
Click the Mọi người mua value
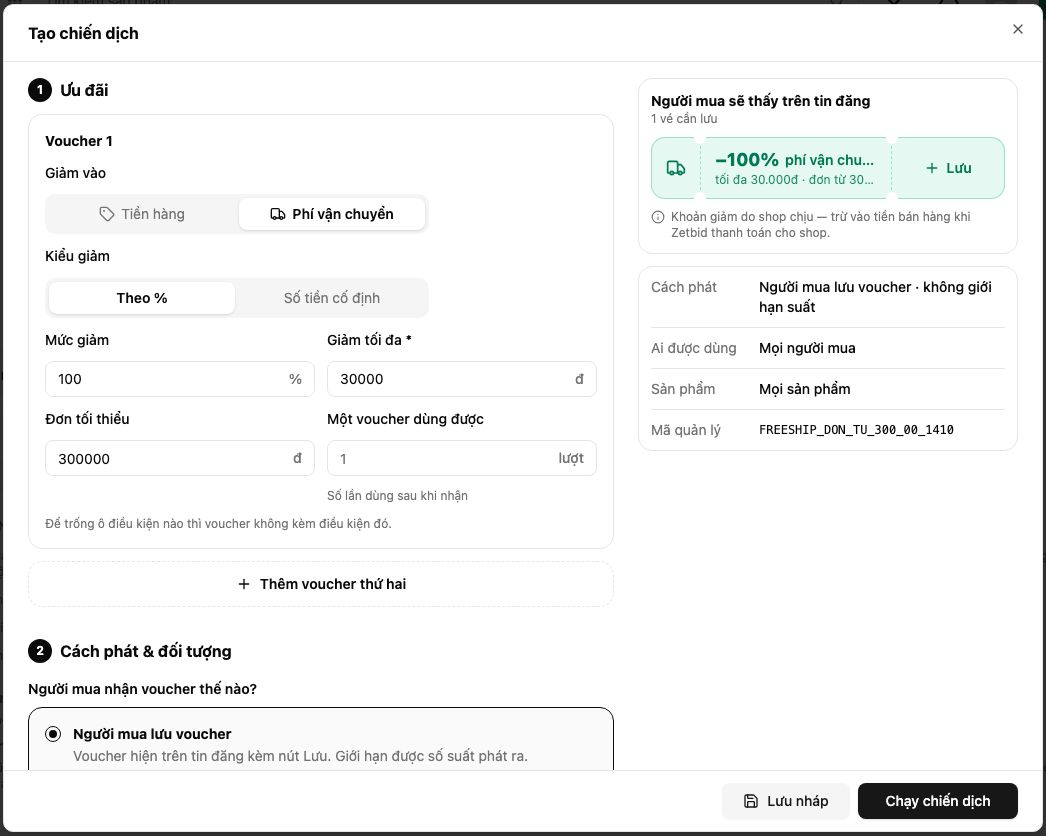tap(807, 348)
